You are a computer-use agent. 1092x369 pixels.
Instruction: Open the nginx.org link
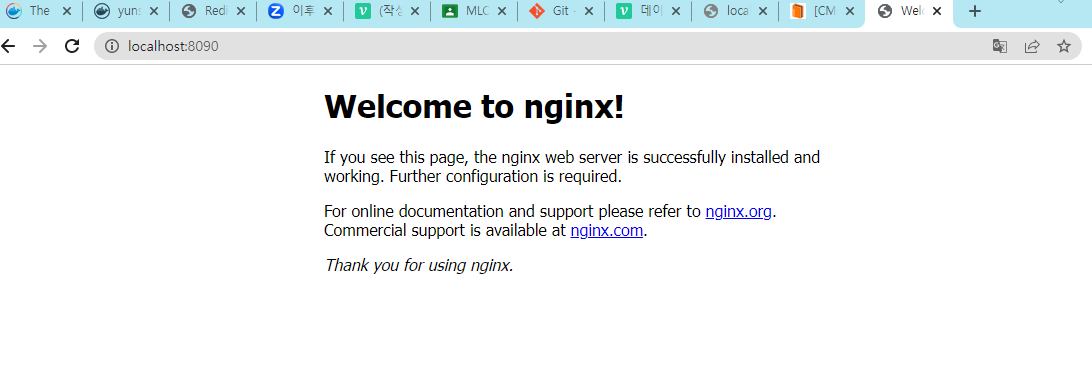point(738,212)
